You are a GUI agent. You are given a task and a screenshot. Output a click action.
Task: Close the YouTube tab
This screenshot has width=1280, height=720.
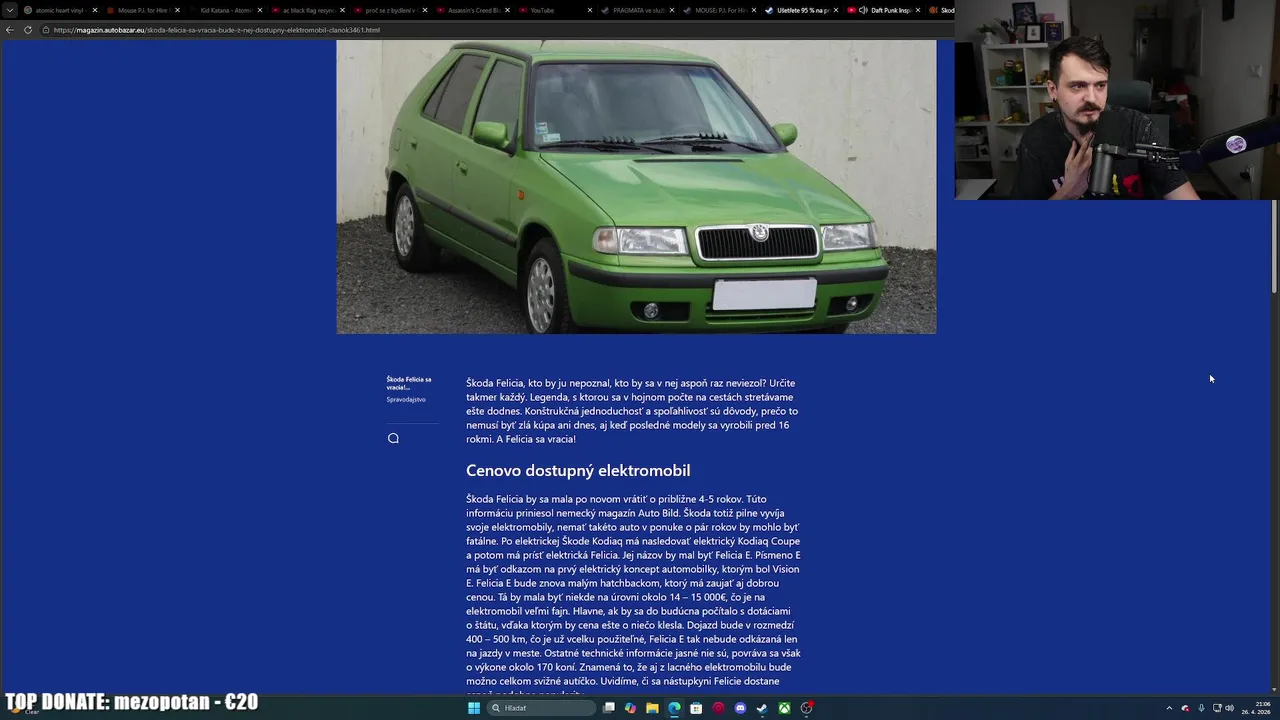pyautogui.click(x=589, y=10)
